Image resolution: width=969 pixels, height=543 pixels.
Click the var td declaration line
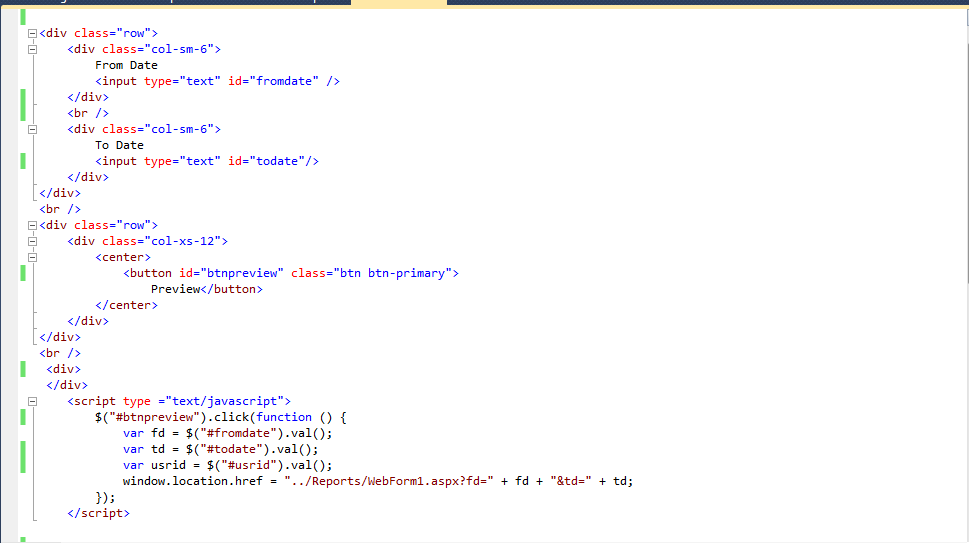point(221,449)
